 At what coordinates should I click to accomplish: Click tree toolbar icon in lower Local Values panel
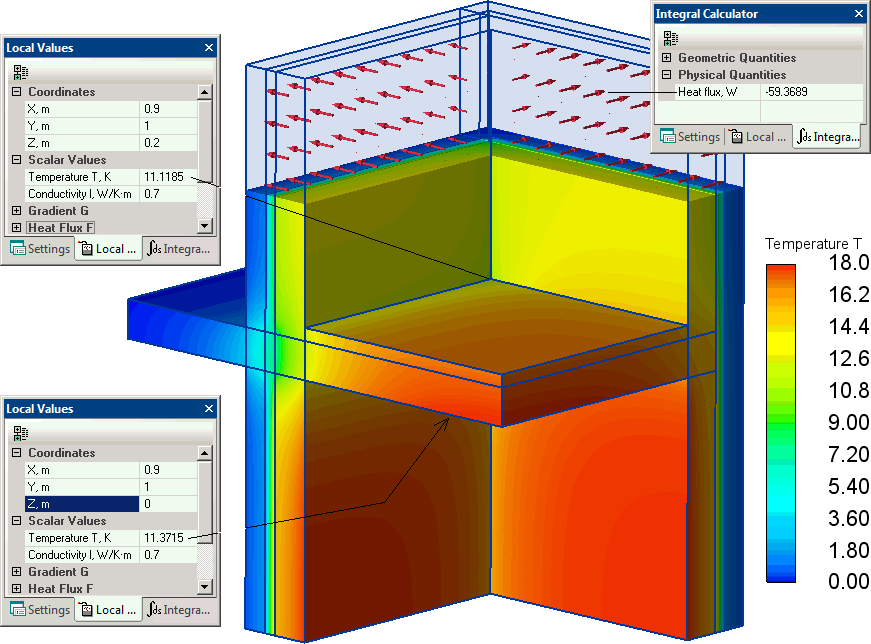[x=20, y=433]
